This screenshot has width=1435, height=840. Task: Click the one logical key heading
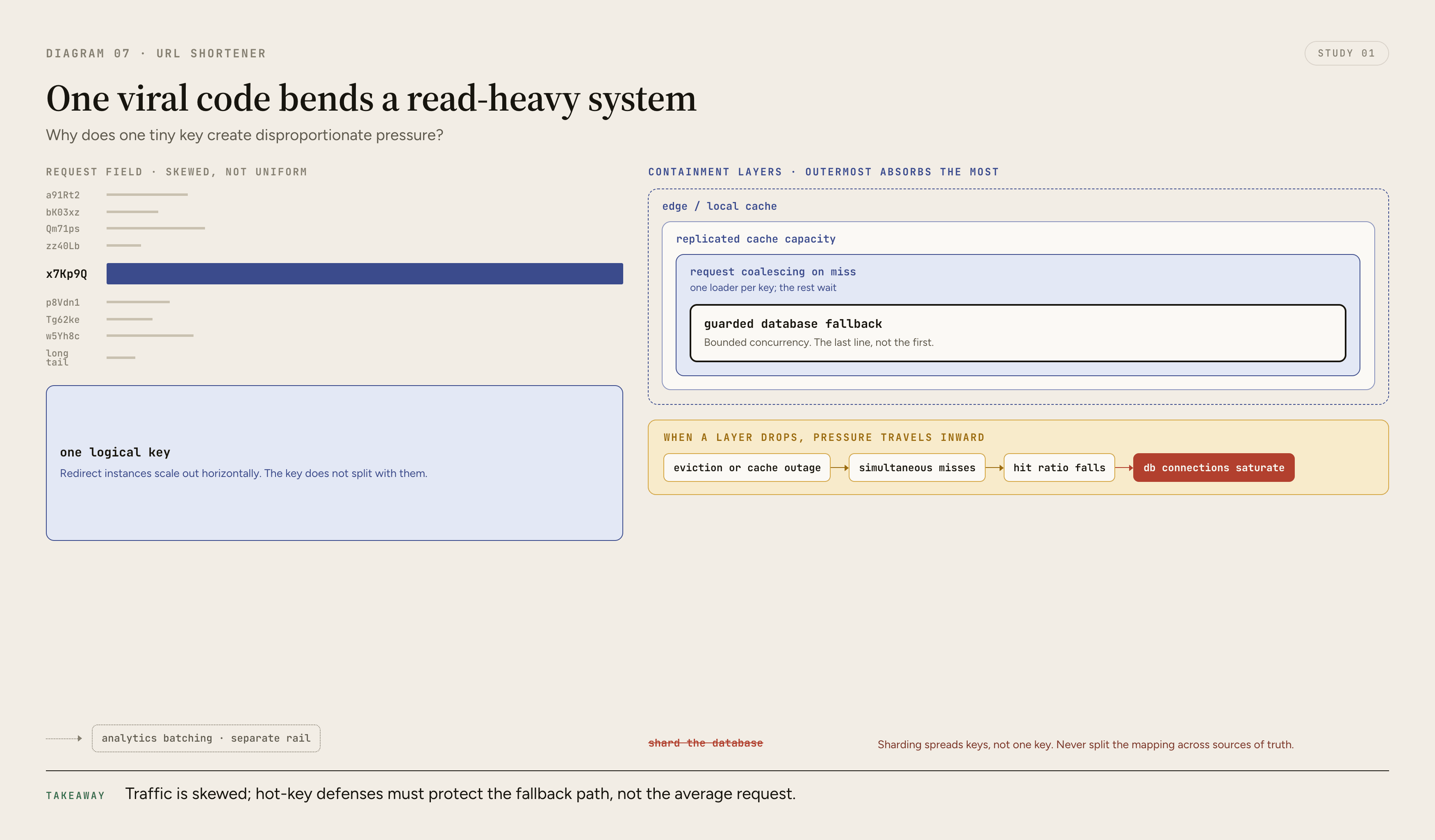(x=115, y=452)
